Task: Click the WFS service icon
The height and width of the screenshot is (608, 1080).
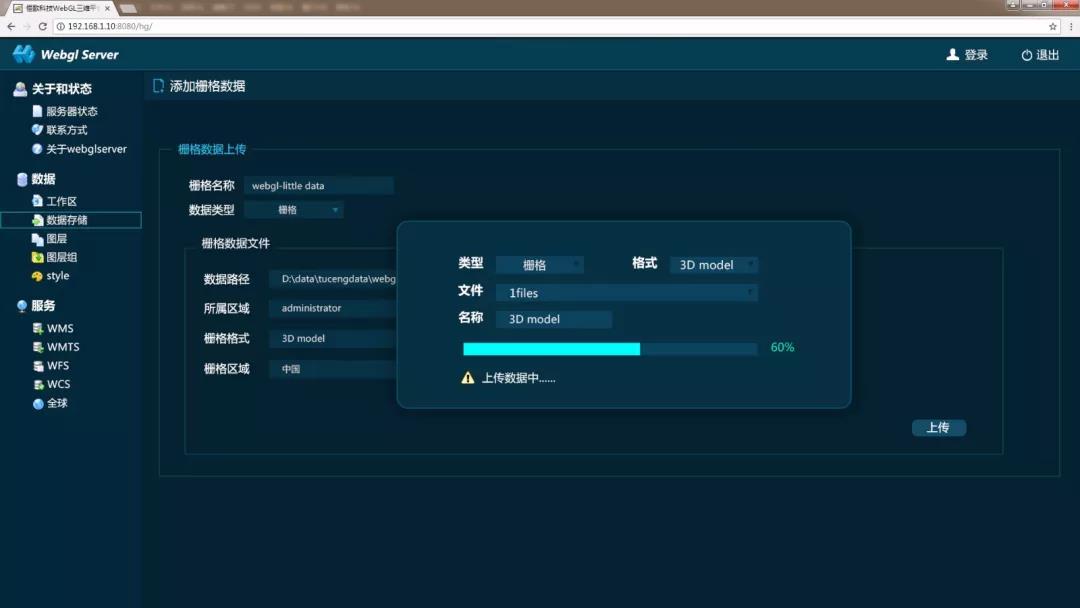Action: click(38, 366)
